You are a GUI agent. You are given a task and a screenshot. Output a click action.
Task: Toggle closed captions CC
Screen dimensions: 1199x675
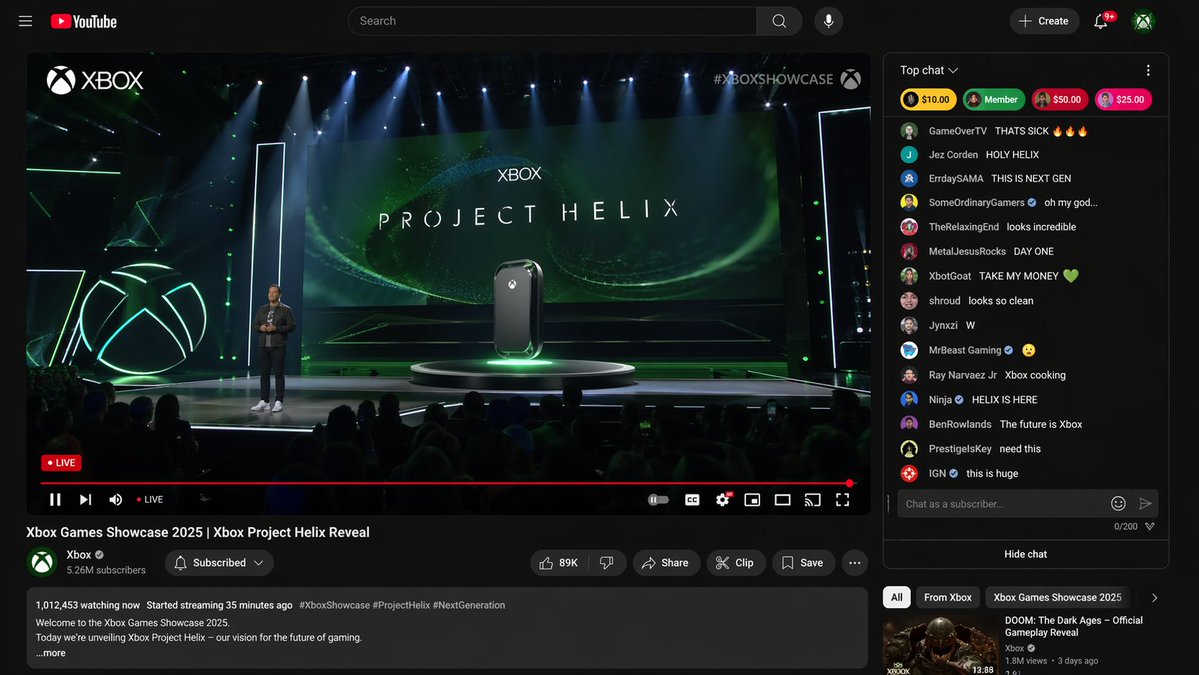tap(692, 500)
